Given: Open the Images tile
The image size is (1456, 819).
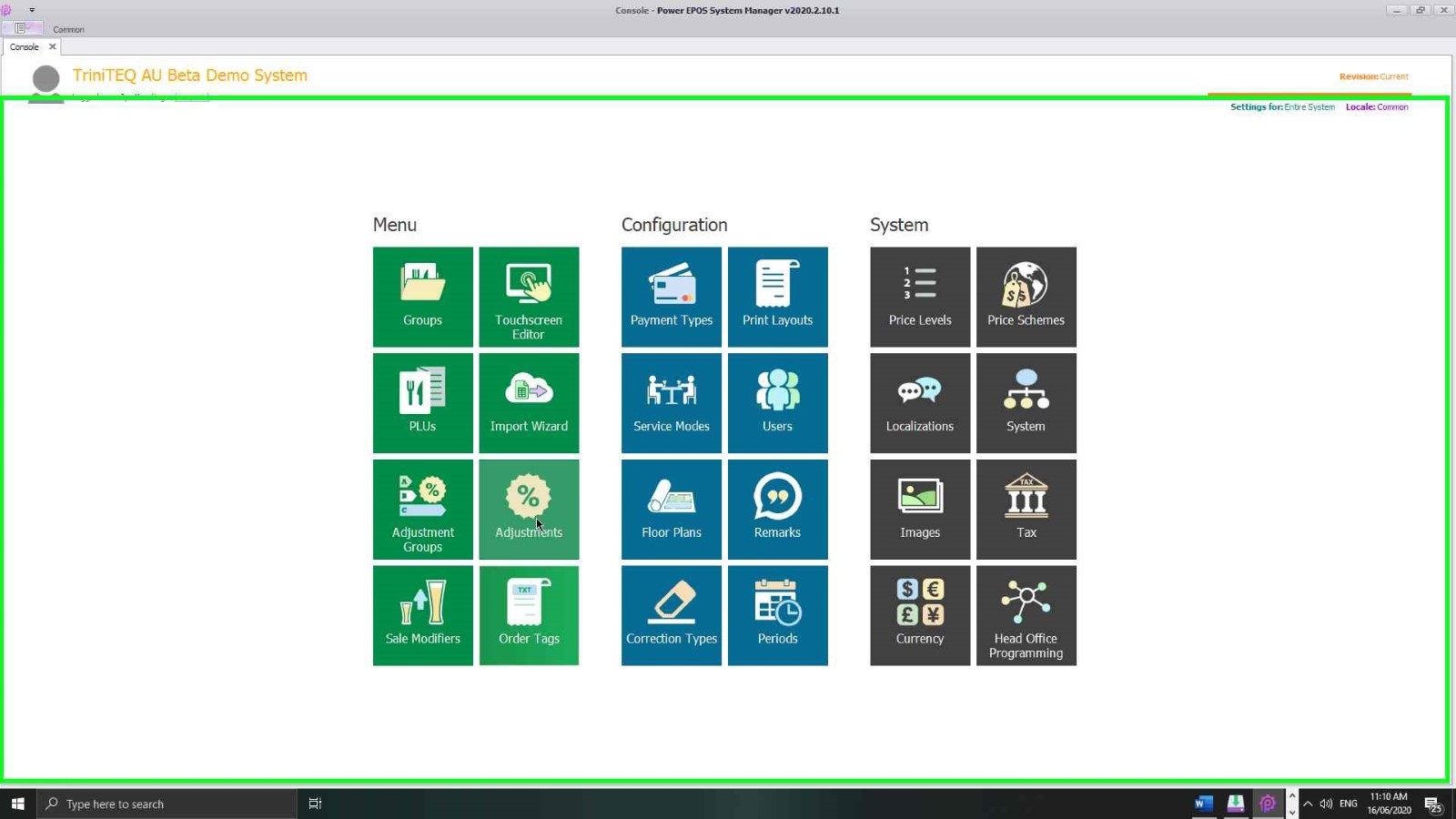Looking at the screenshot, I should pos(920,510).
